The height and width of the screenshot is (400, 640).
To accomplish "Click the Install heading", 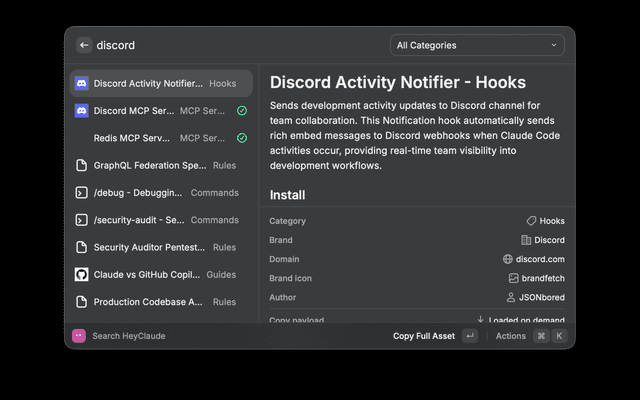I will (x=287, y=195).
